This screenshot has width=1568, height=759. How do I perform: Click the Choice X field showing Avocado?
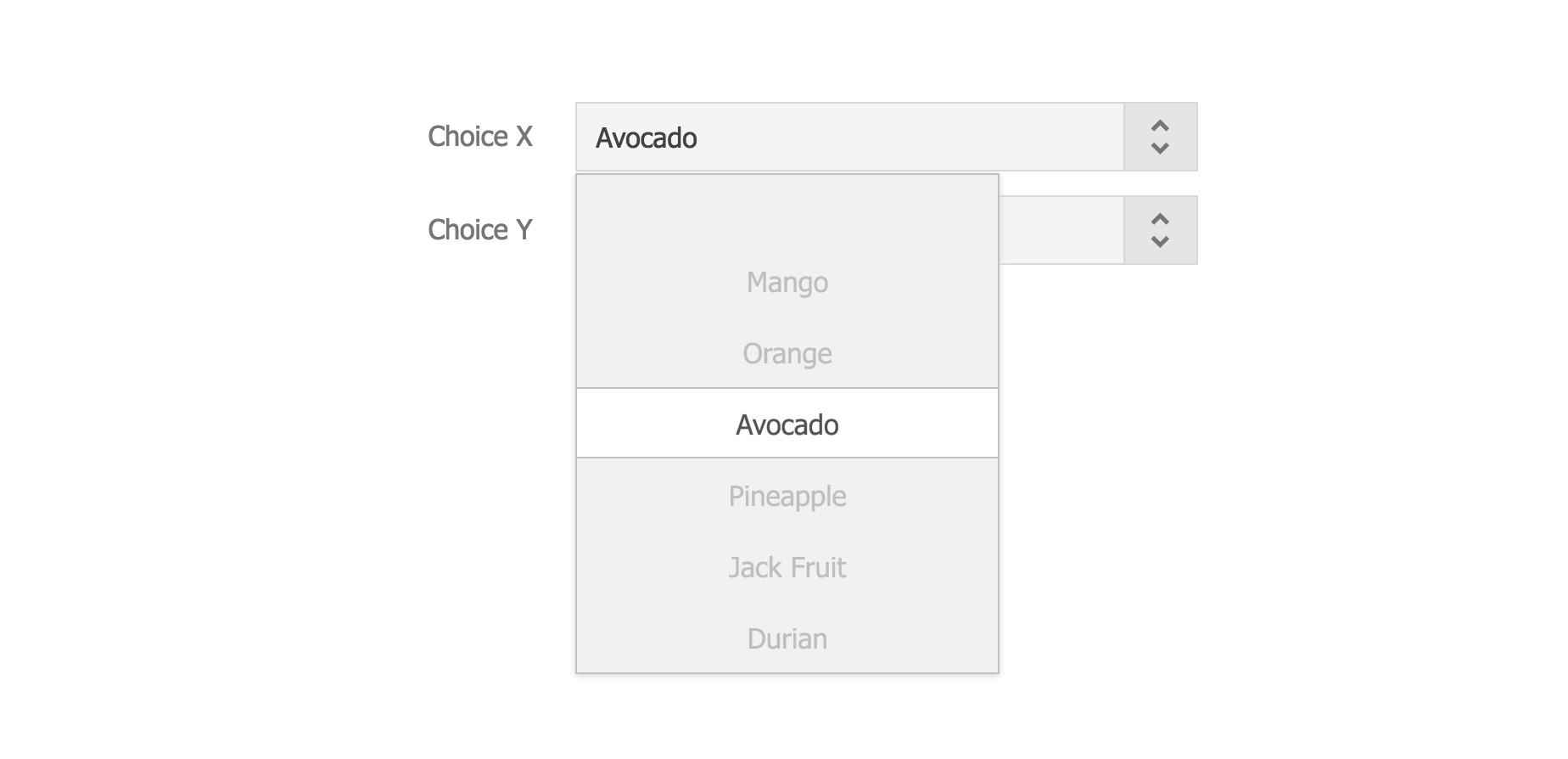(x=850, y=137)
